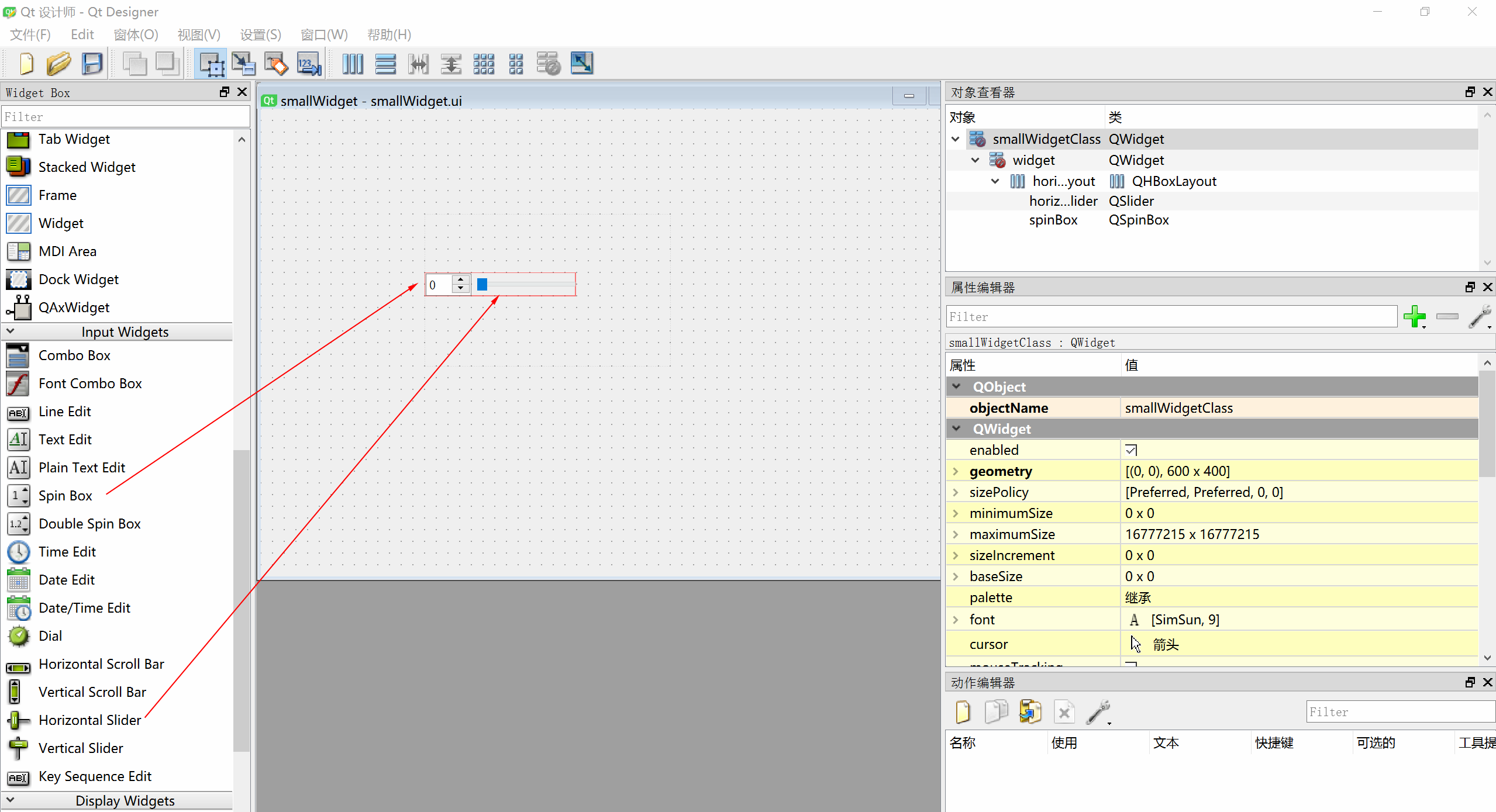The width and height of the screenshot is (1496, 812).
Task: Expand the geometry property row
Action: tap(956, 471)
